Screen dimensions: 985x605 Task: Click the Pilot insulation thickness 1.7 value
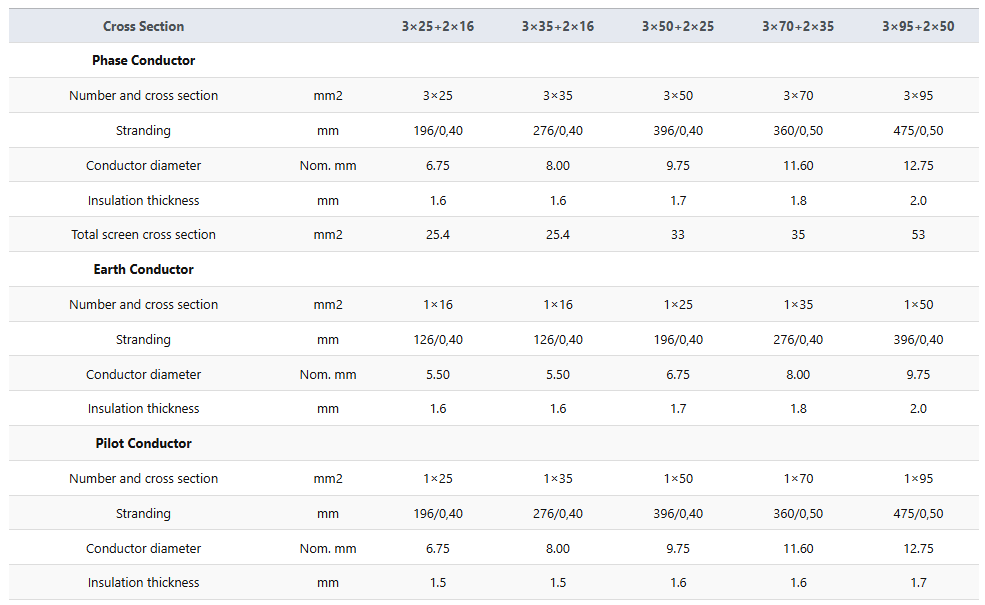[918, 583]
